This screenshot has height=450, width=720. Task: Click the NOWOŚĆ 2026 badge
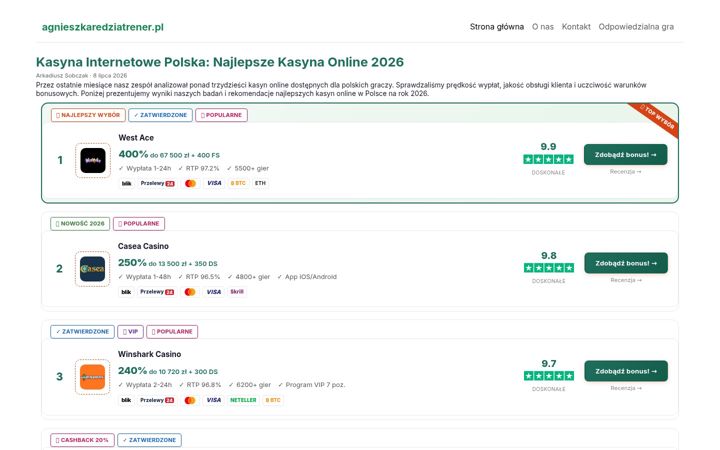pos(80,224)
